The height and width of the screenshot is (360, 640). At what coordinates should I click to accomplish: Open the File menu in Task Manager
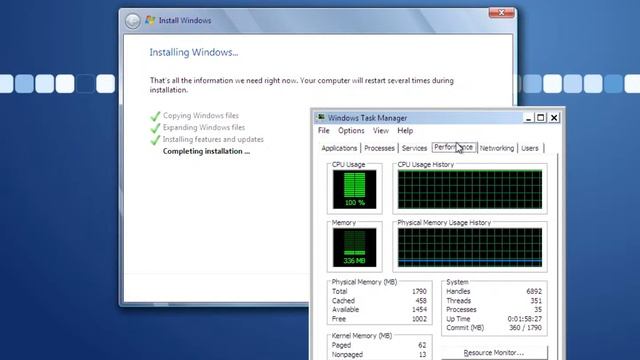tap(324, 131)
